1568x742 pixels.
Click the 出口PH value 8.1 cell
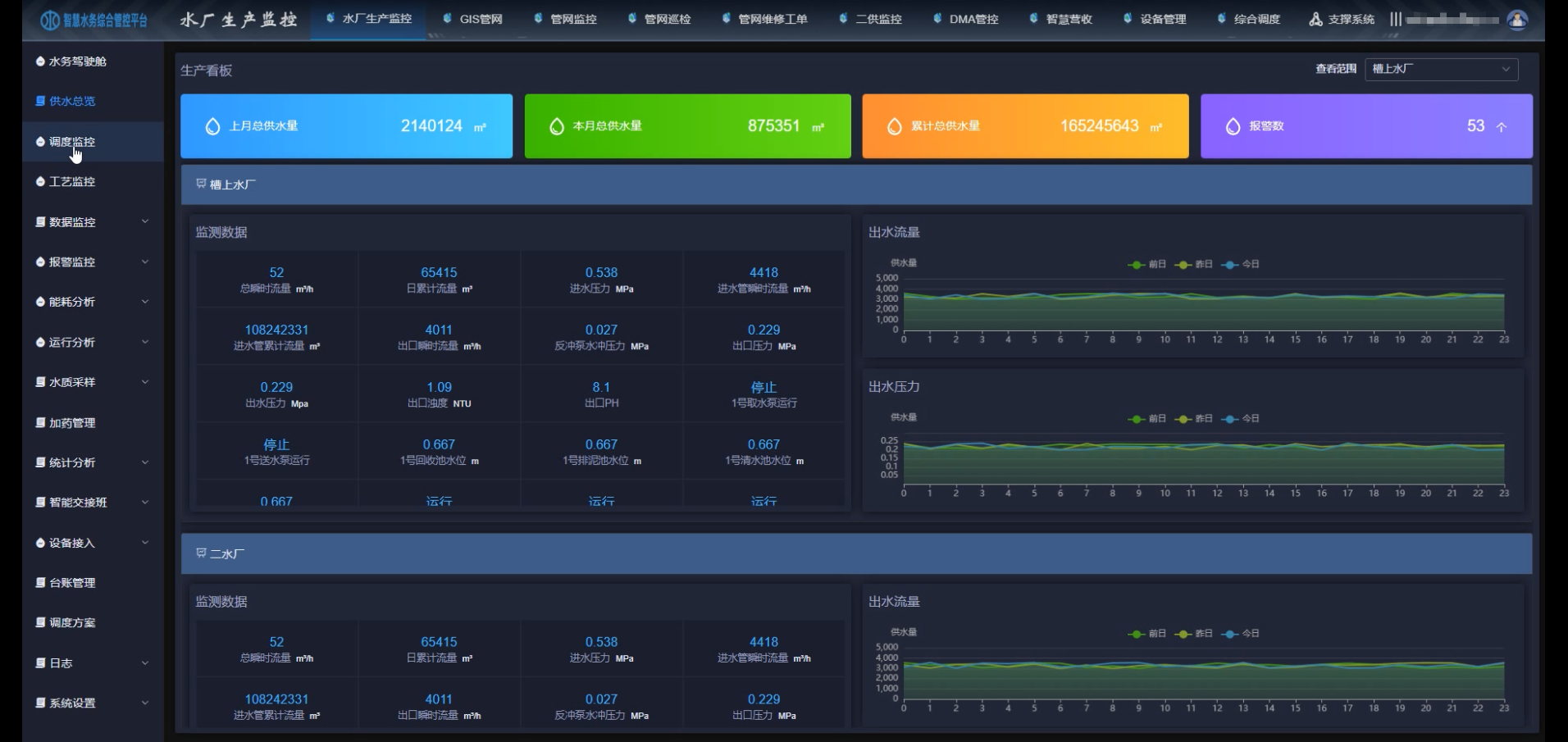pos(601,393)
